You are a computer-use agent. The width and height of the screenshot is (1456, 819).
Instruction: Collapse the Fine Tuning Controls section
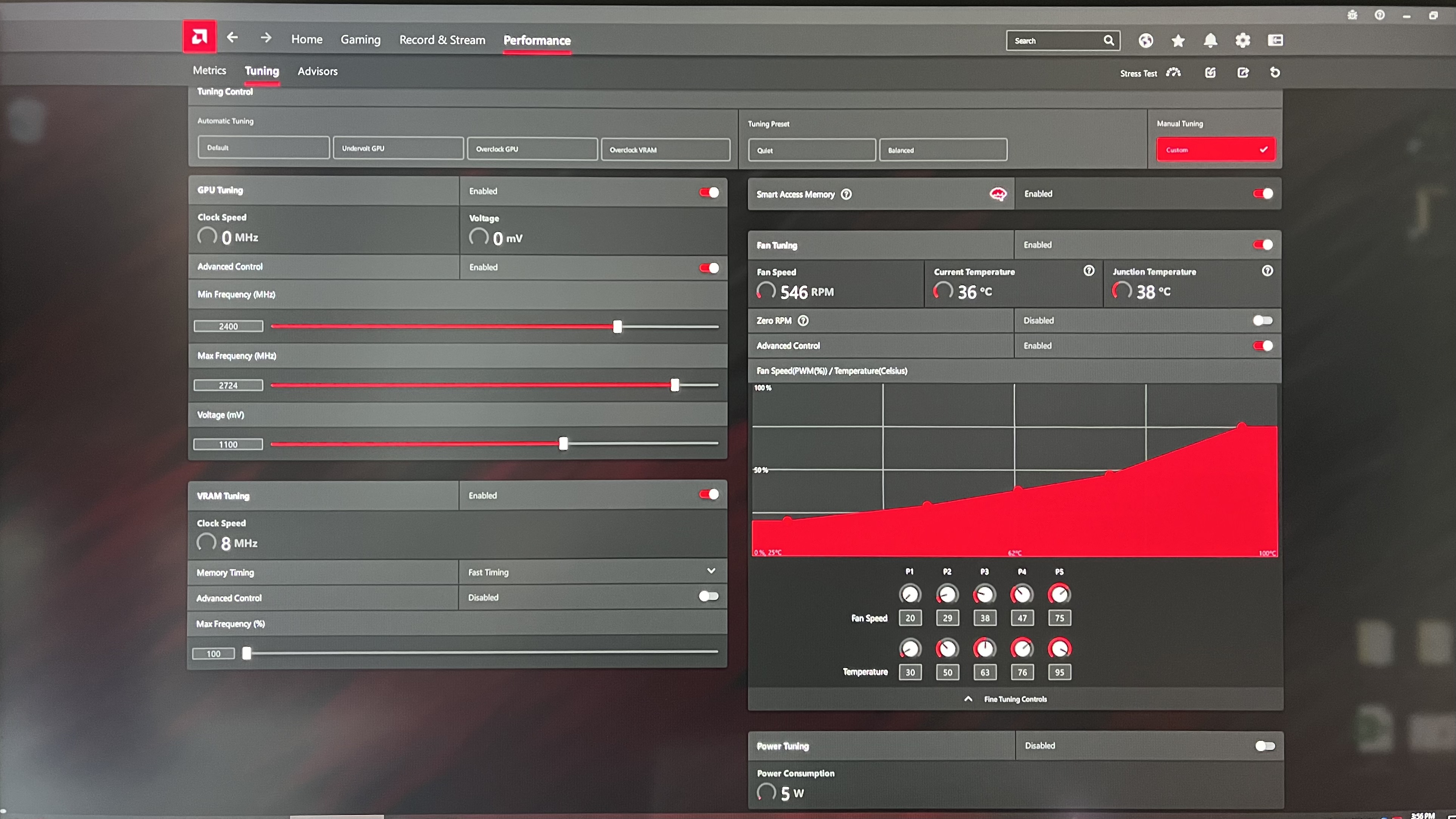click(968, 699)
